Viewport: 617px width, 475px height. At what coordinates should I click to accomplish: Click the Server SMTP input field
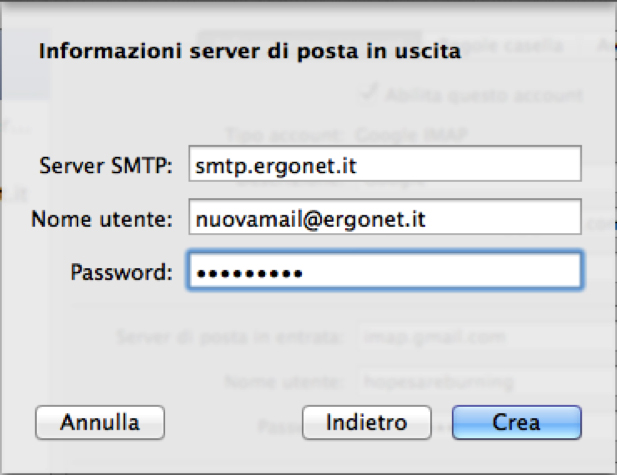tap(384, 164)
